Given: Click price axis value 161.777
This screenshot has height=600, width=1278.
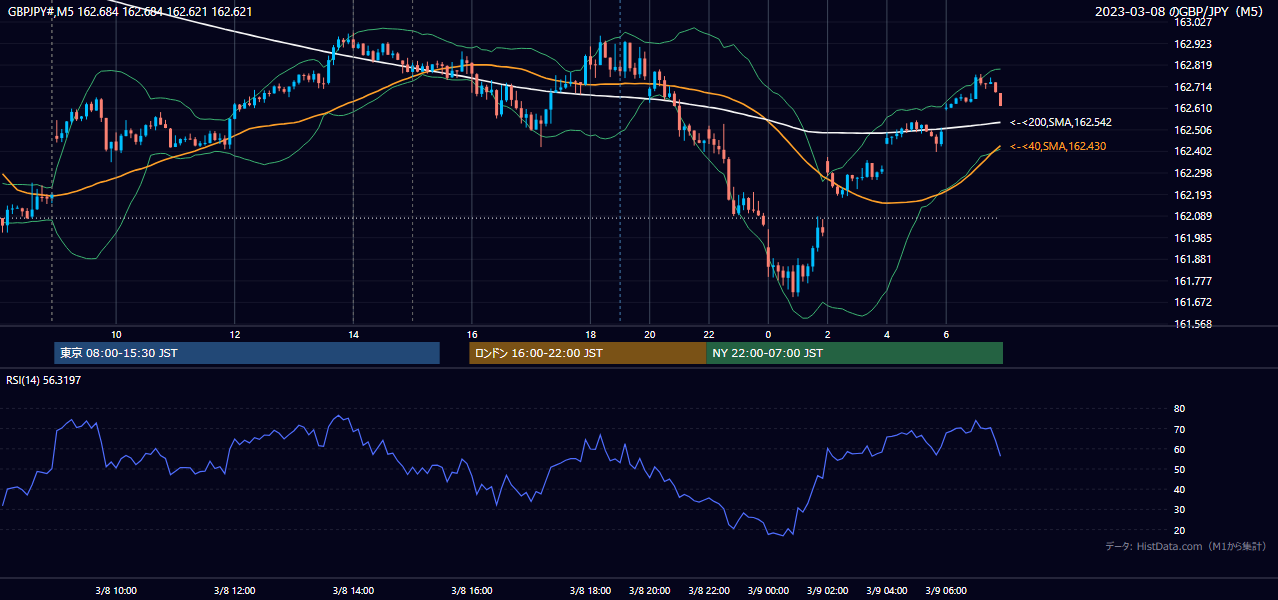Looking at the screenshot, I should pyautogui.click(x=1193, y=281).
